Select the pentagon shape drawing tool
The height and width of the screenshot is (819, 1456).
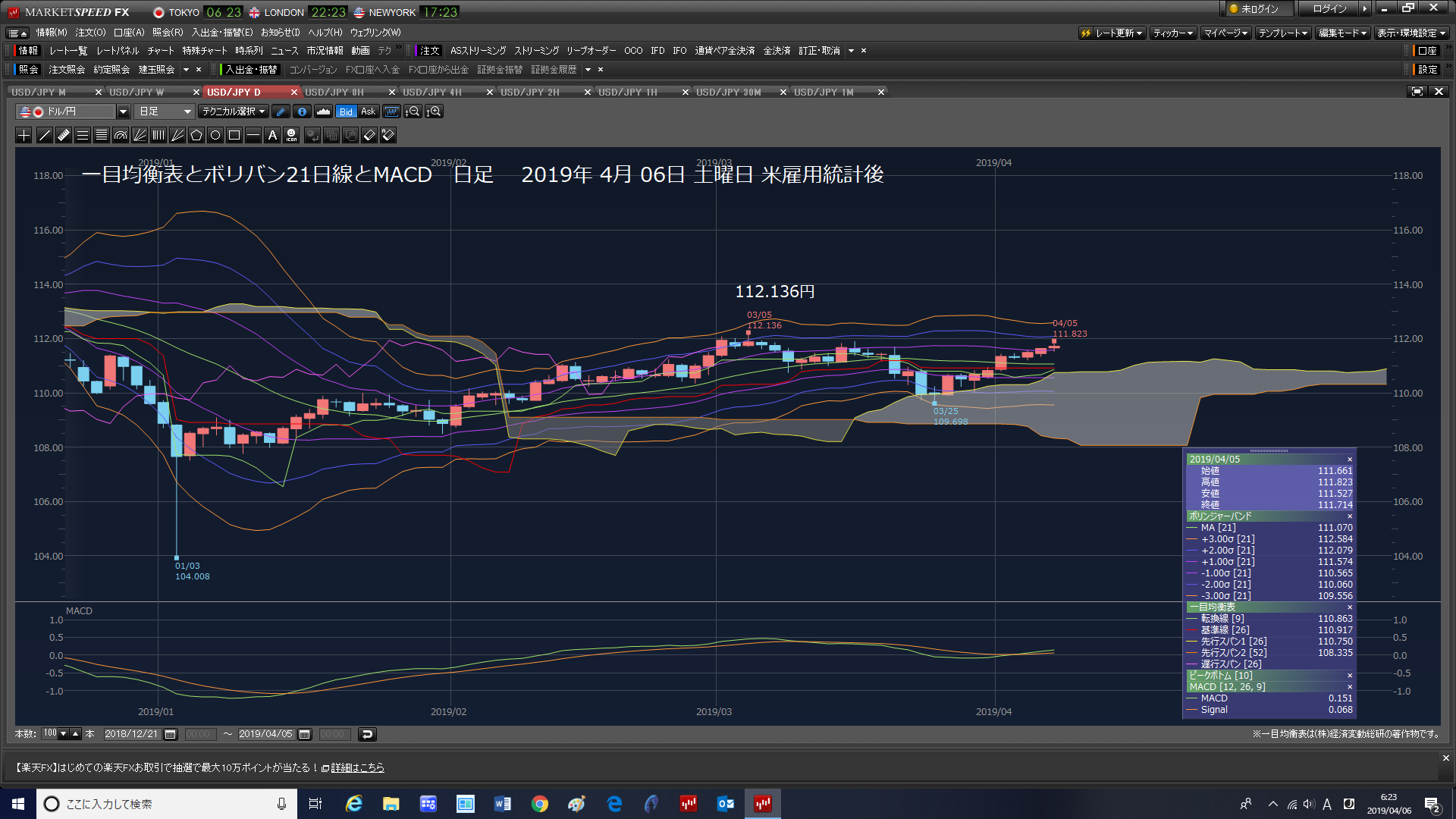point(196,135)
